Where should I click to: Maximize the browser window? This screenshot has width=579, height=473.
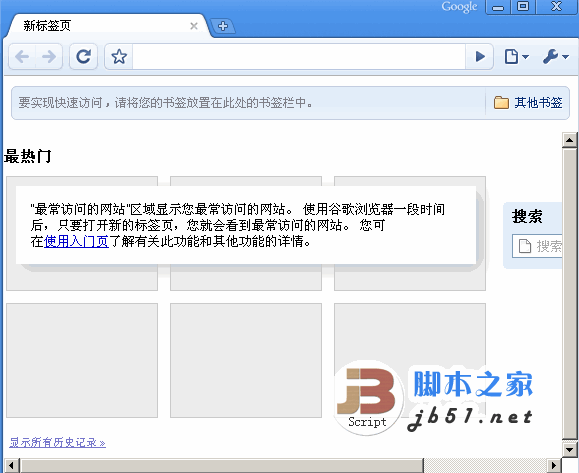click(523, 7)
